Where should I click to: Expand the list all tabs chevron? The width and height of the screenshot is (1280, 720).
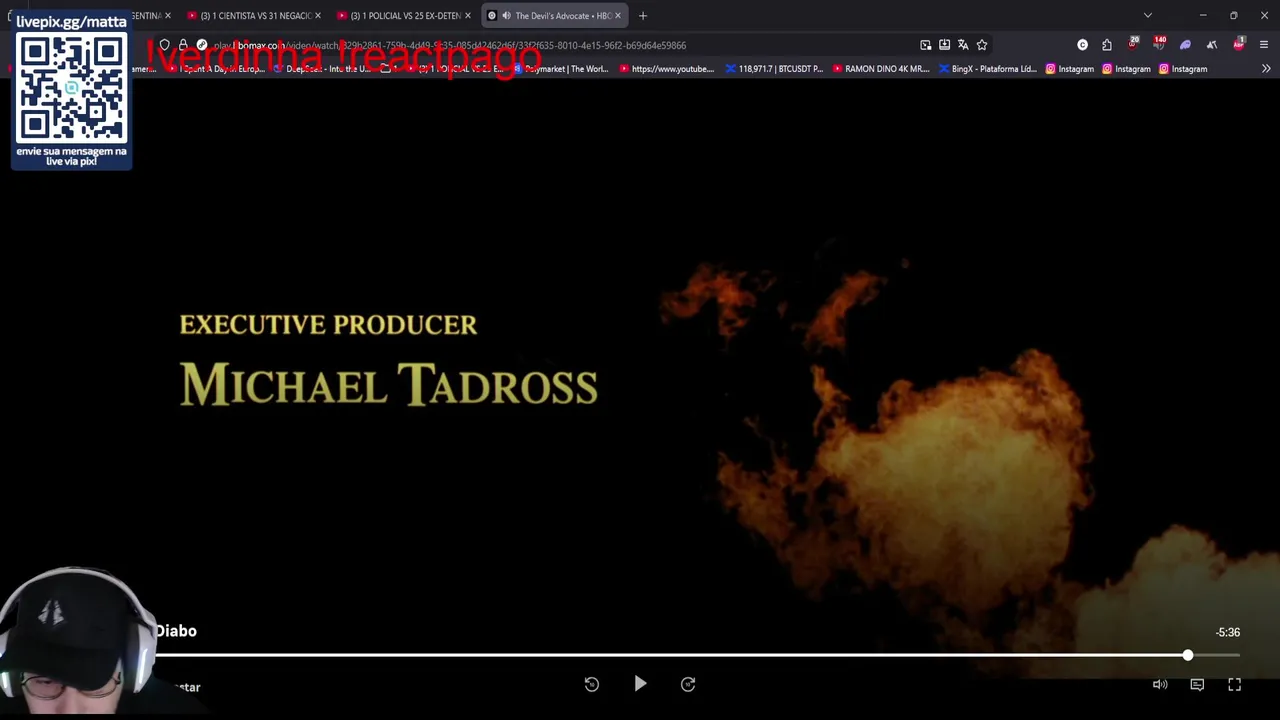1148,16
